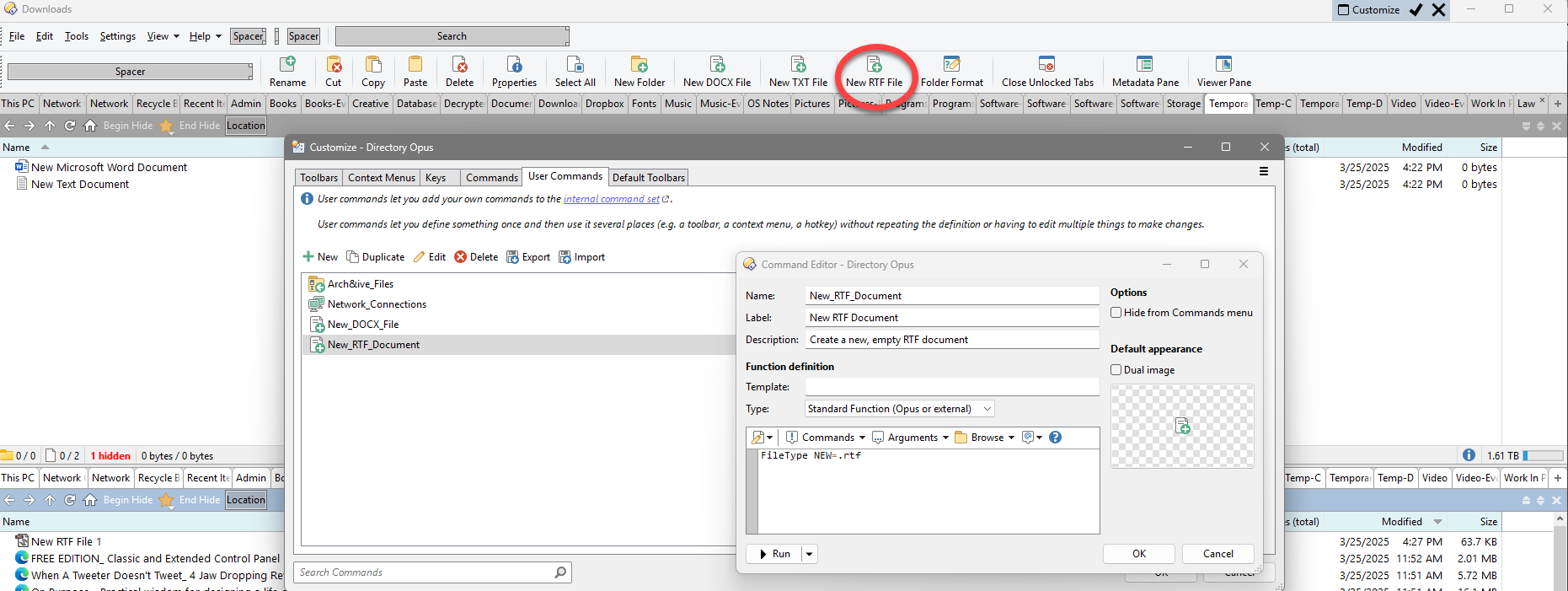Image resolution: width=1568 pixels, height=591 pixels.
Task: Open the function Type dropdown
Action: pos(899,409)
